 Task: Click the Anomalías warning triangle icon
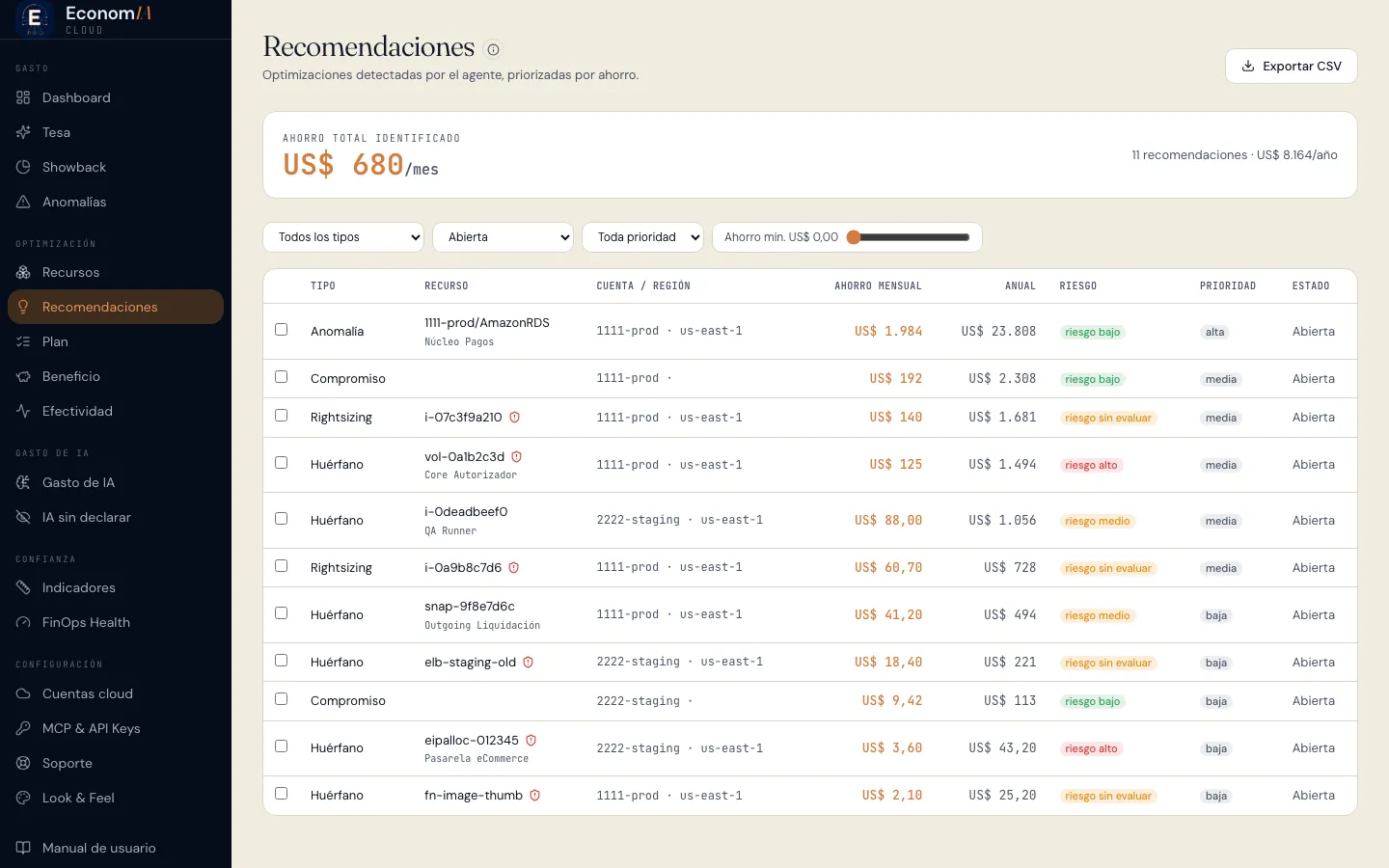(23, 202)
